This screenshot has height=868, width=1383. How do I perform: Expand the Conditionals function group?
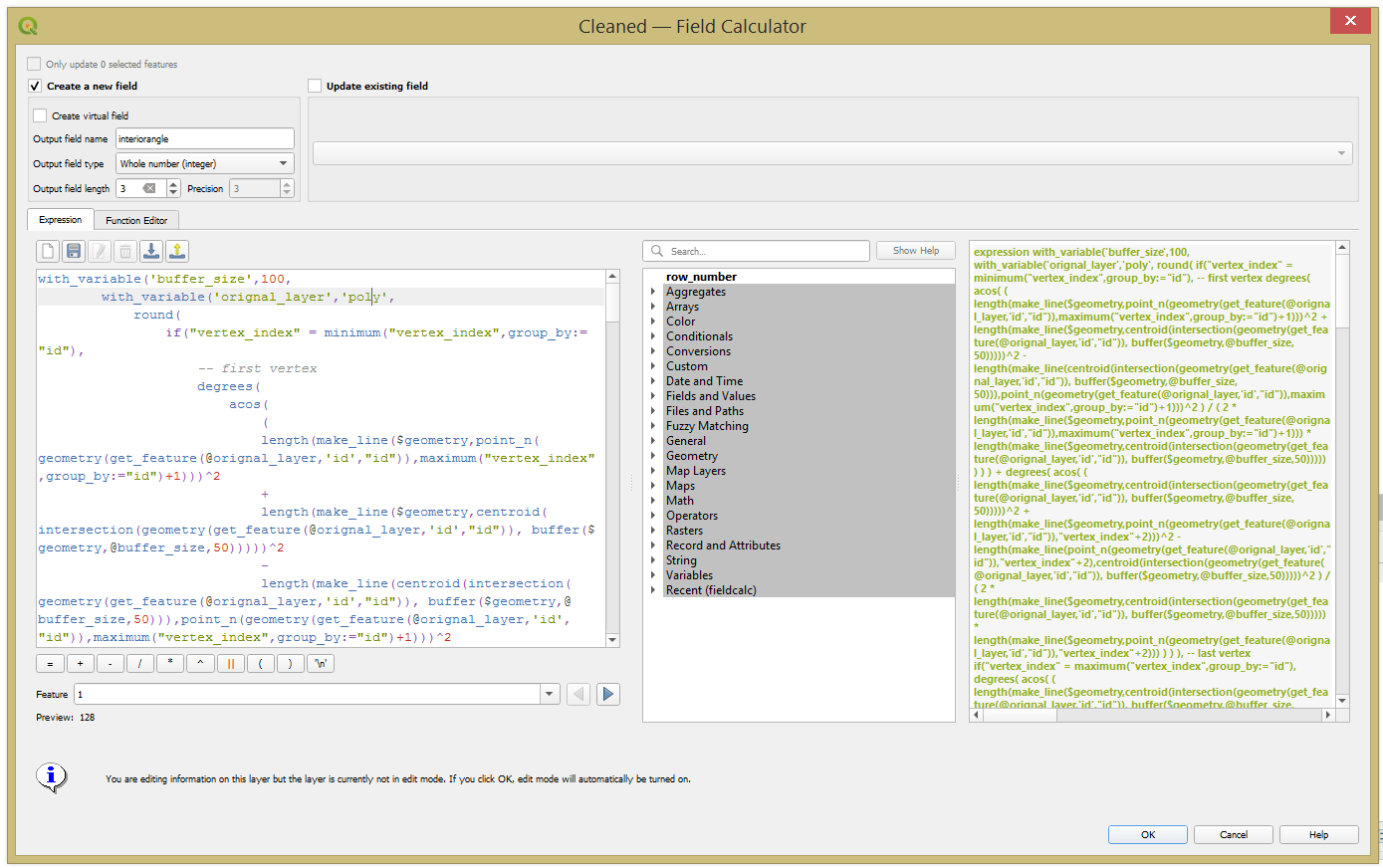click(653, 336)
